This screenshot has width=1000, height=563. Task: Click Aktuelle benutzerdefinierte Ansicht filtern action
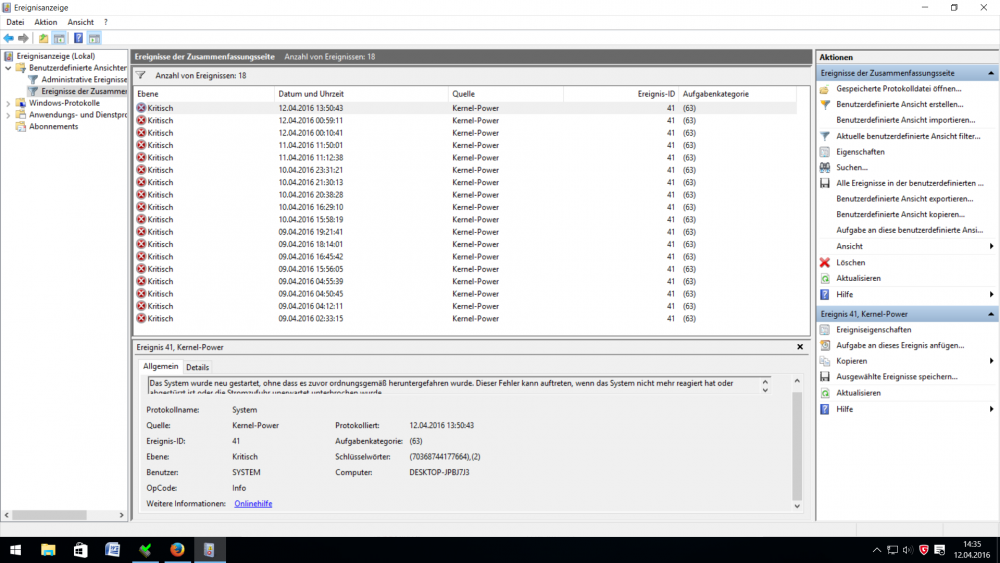pyautogui.click(x=907, y=136)
